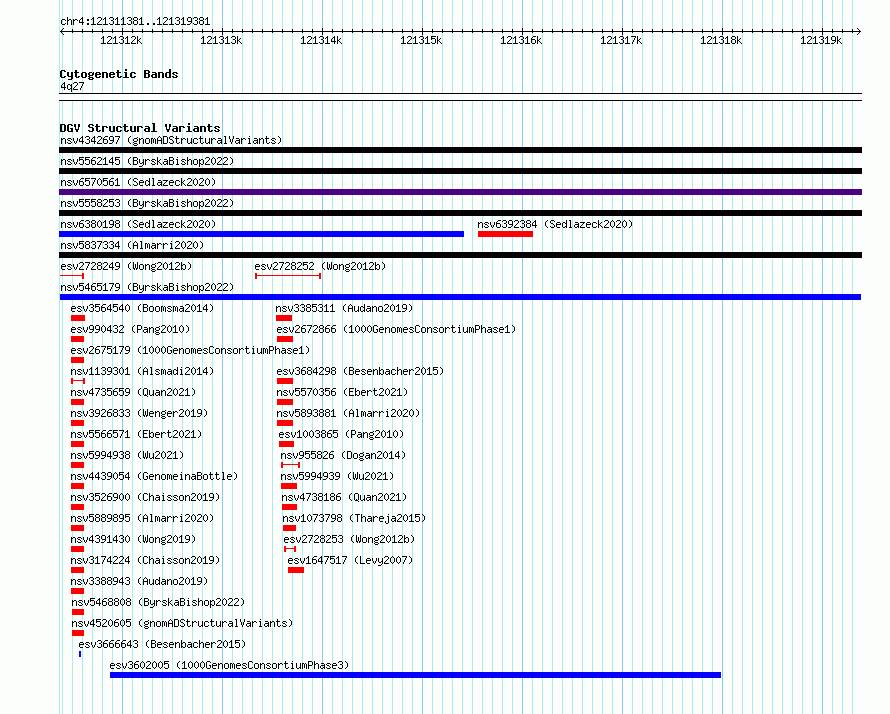Select esv1647517 Levy2007 variant
890x714 pixels.
click(x=296, y=570)
